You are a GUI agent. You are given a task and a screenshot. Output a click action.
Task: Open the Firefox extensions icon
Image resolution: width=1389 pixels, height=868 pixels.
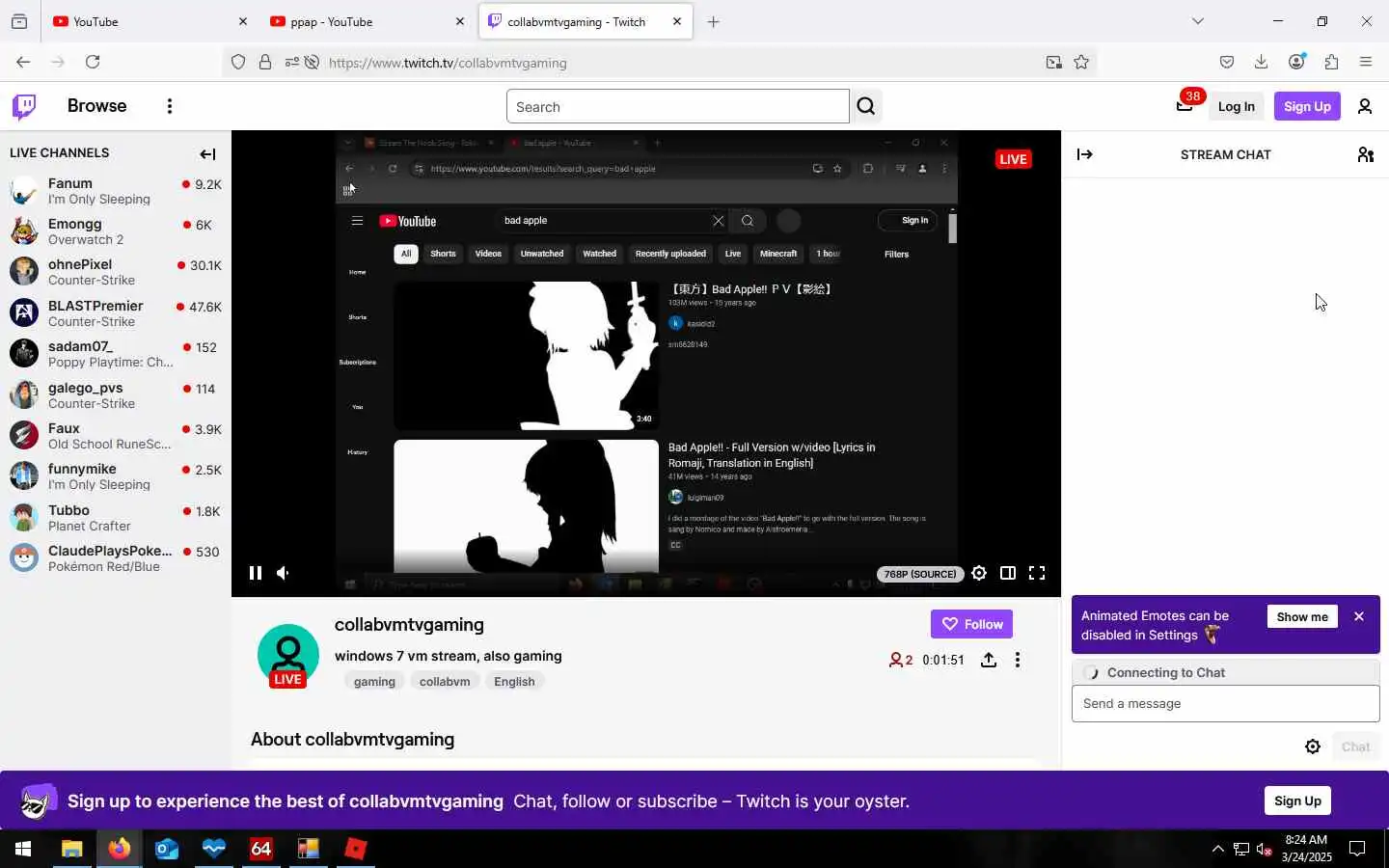(1331, 62)
